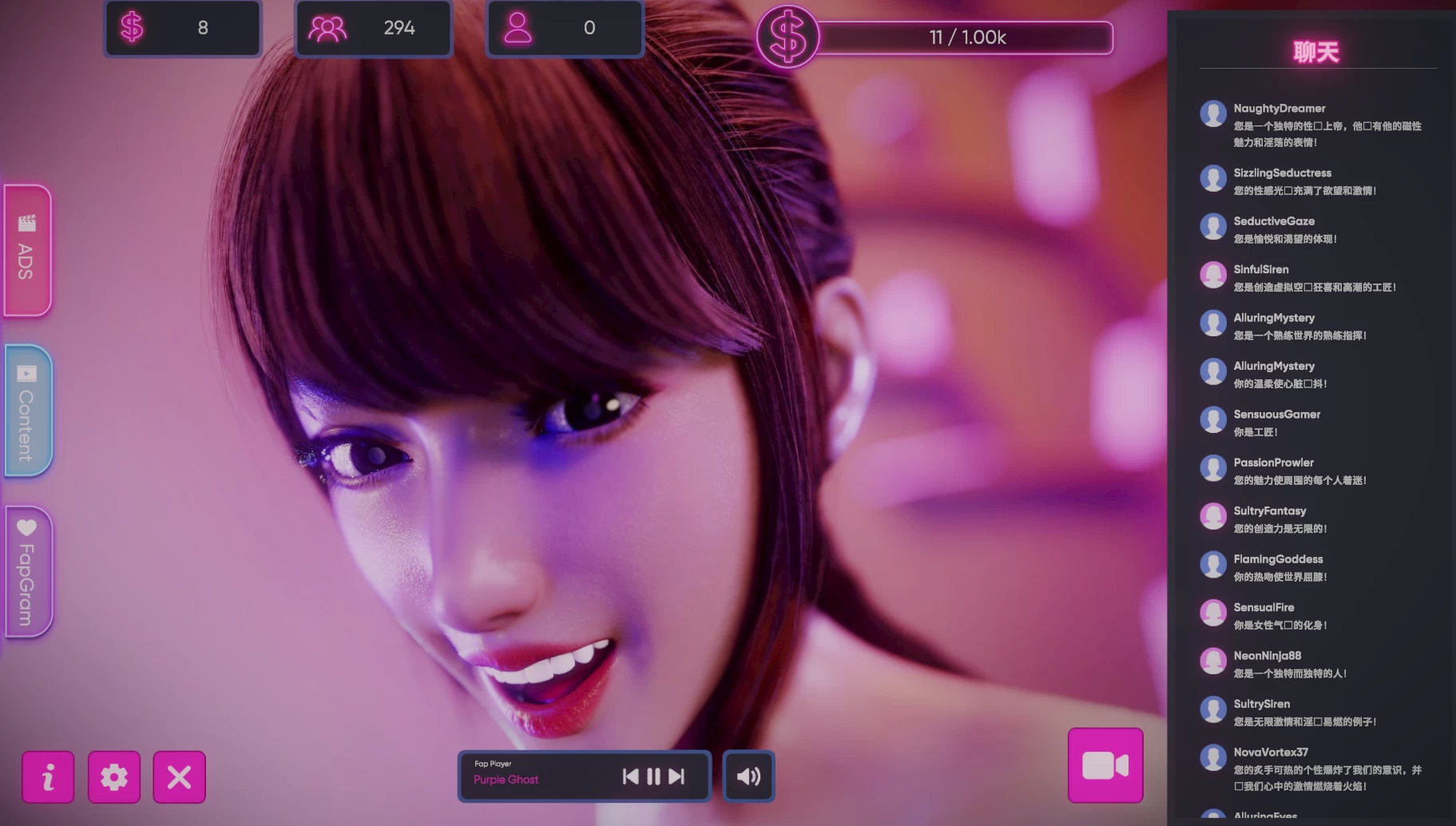The height and width of the screenshot is (826, 1456).
Task: Click the money dollar counter
Action: pos(183,28)
